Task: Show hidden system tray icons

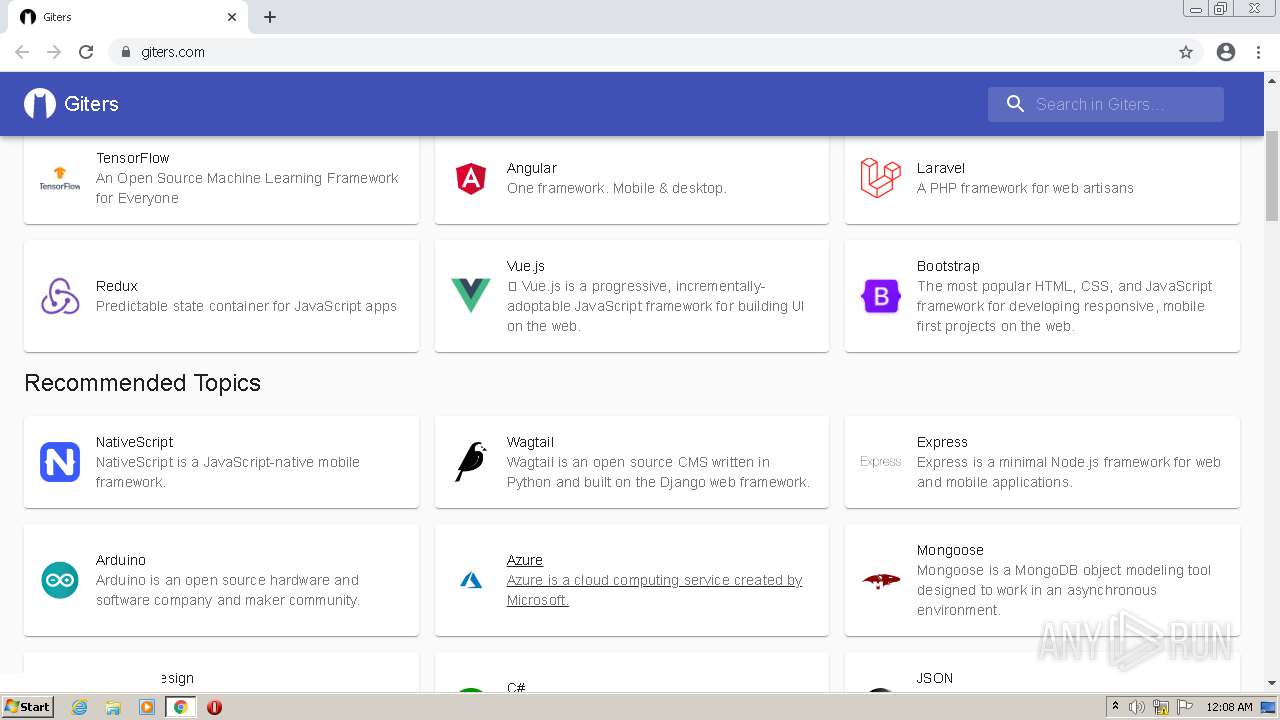Action: [1115, 707]
